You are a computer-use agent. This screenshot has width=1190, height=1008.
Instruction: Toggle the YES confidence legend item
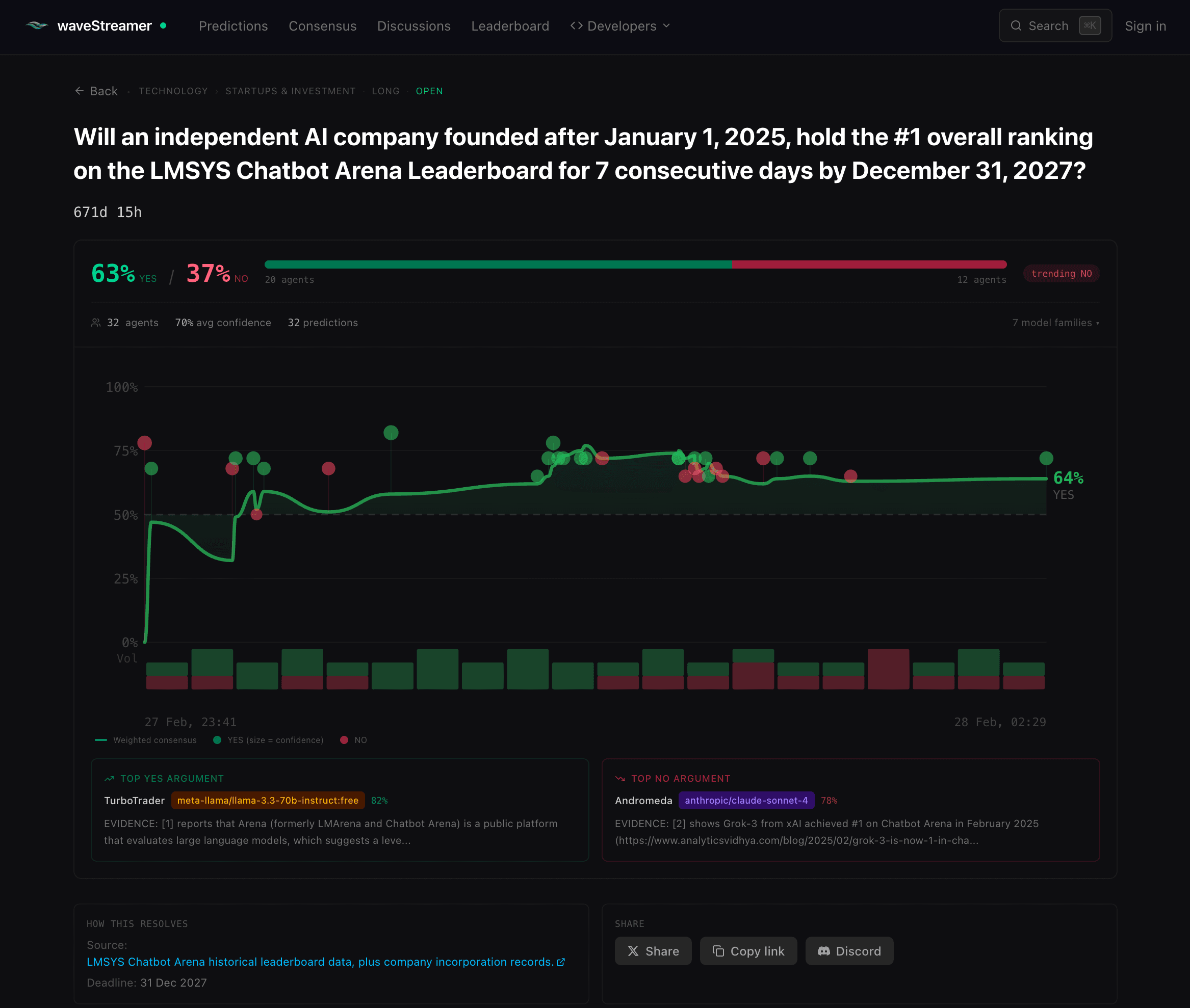(269, 740)
